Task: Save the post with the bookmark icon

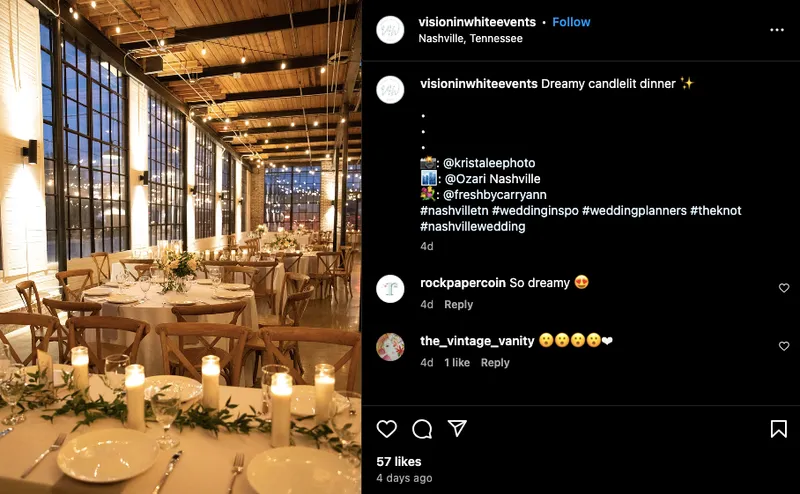Action: click(x=779, y=429)
